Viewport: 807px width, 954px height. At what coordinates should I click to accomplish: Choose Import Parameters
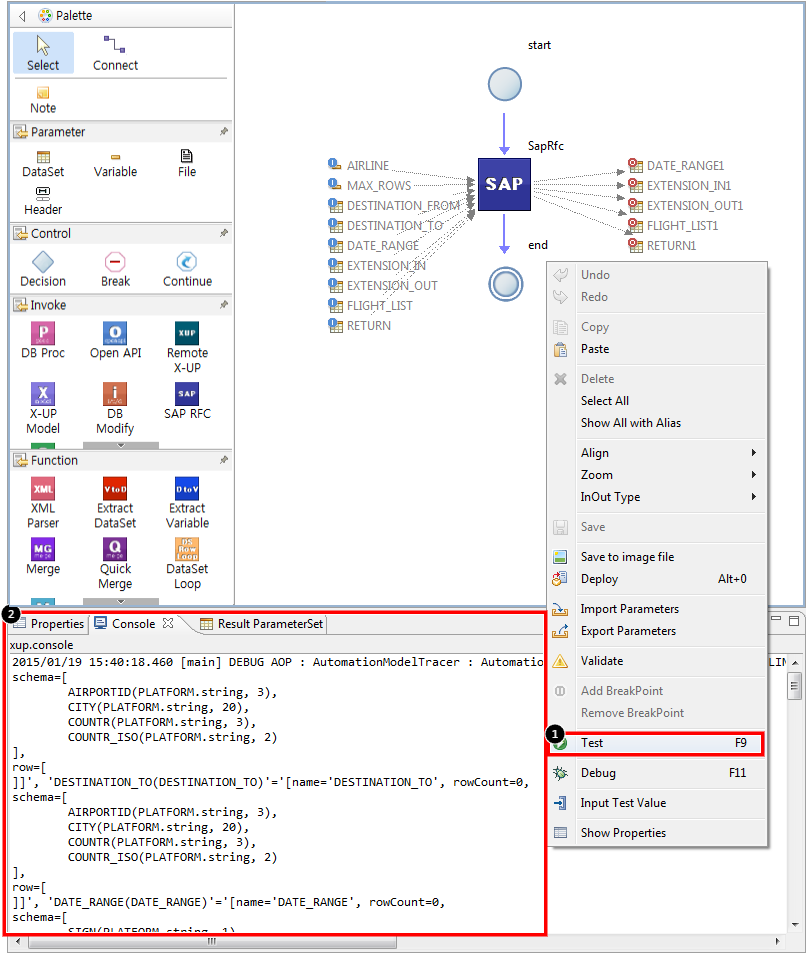point(657,608)
